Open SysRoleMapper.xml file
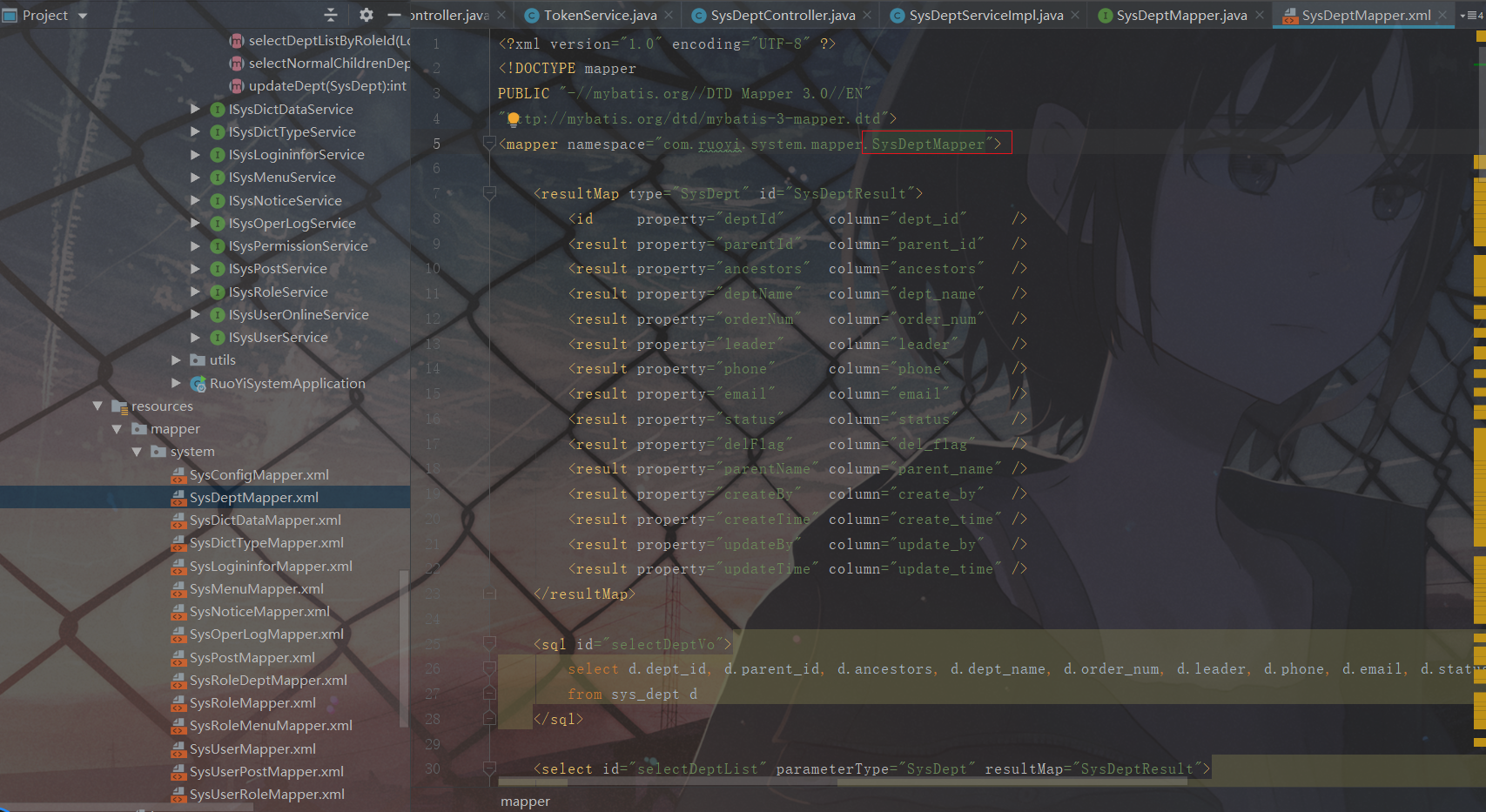The height and width of the screenshot is (812, 1486). point(252,702)
